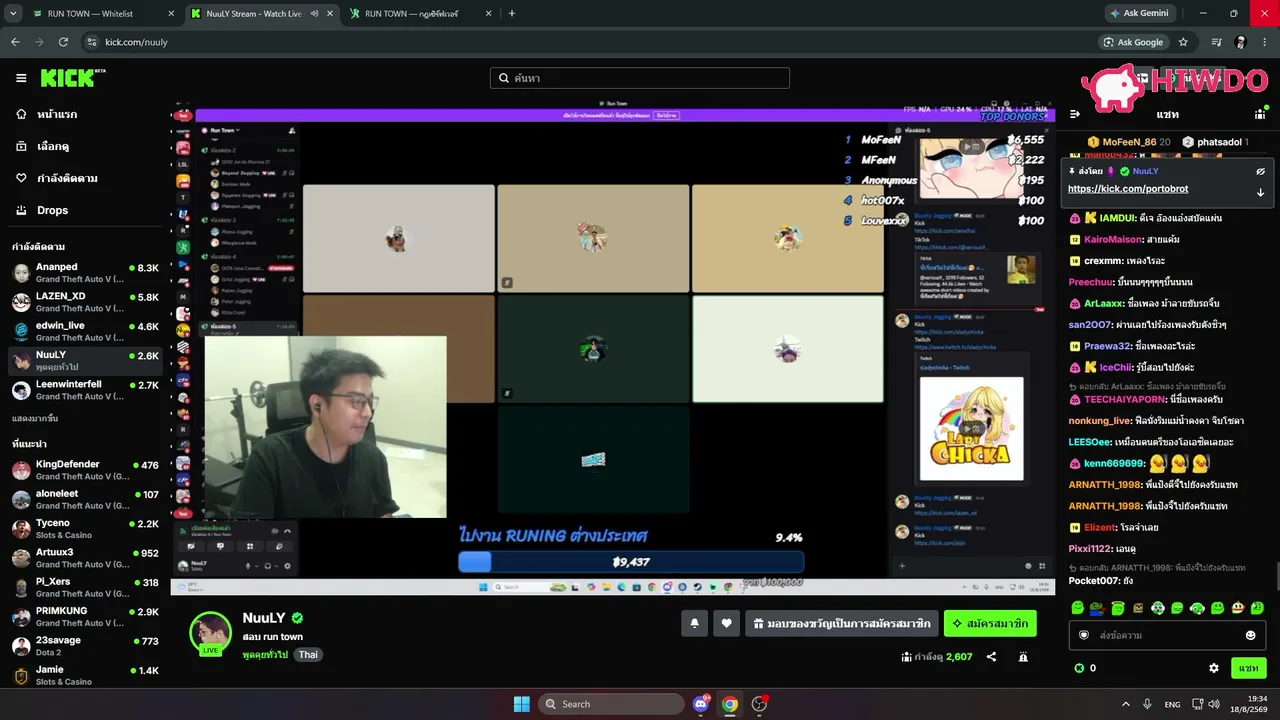Open the emoji picker in chat box
Screen dimensions: 1280x720
[1250, 635]
